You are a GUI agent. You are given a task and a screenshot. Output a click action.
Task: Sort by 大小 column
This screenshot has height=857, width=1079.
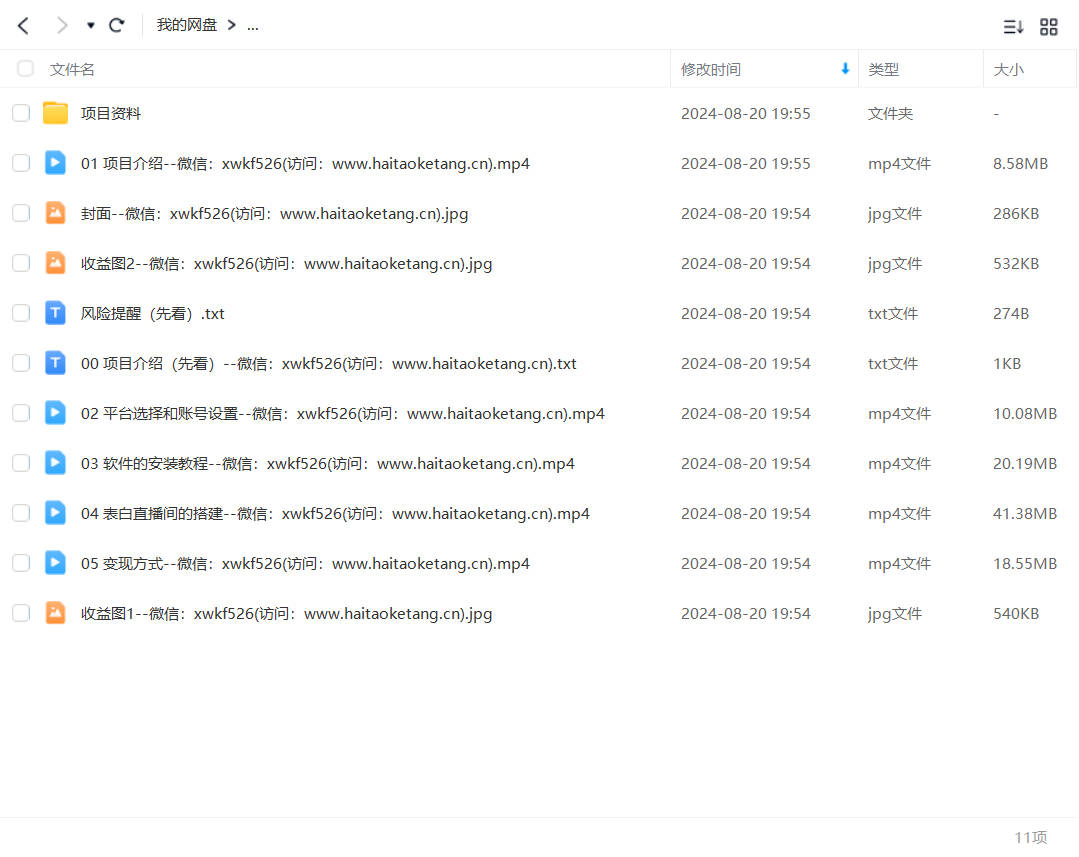[1009, 70]
